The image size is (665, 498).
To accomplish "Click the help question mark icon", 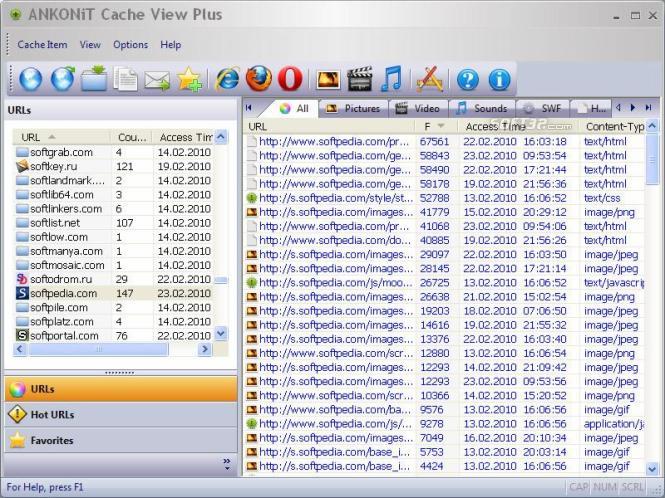I will click(468, 80).
